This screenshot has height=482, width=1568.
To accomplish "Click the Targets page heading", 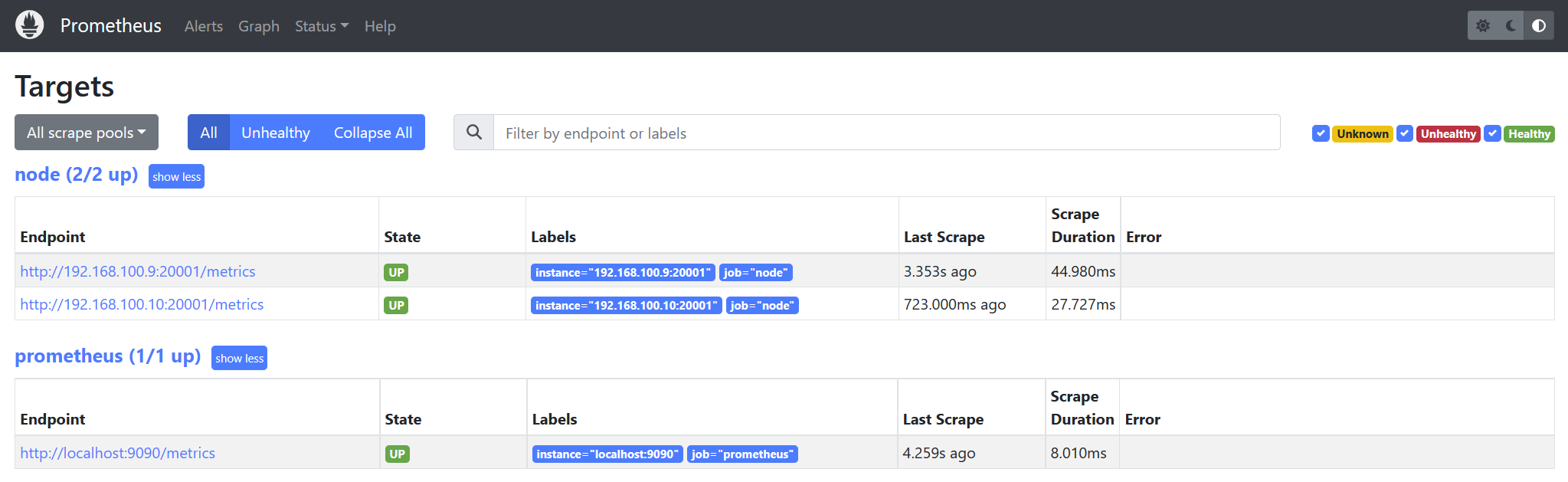I will pos(64,87).
